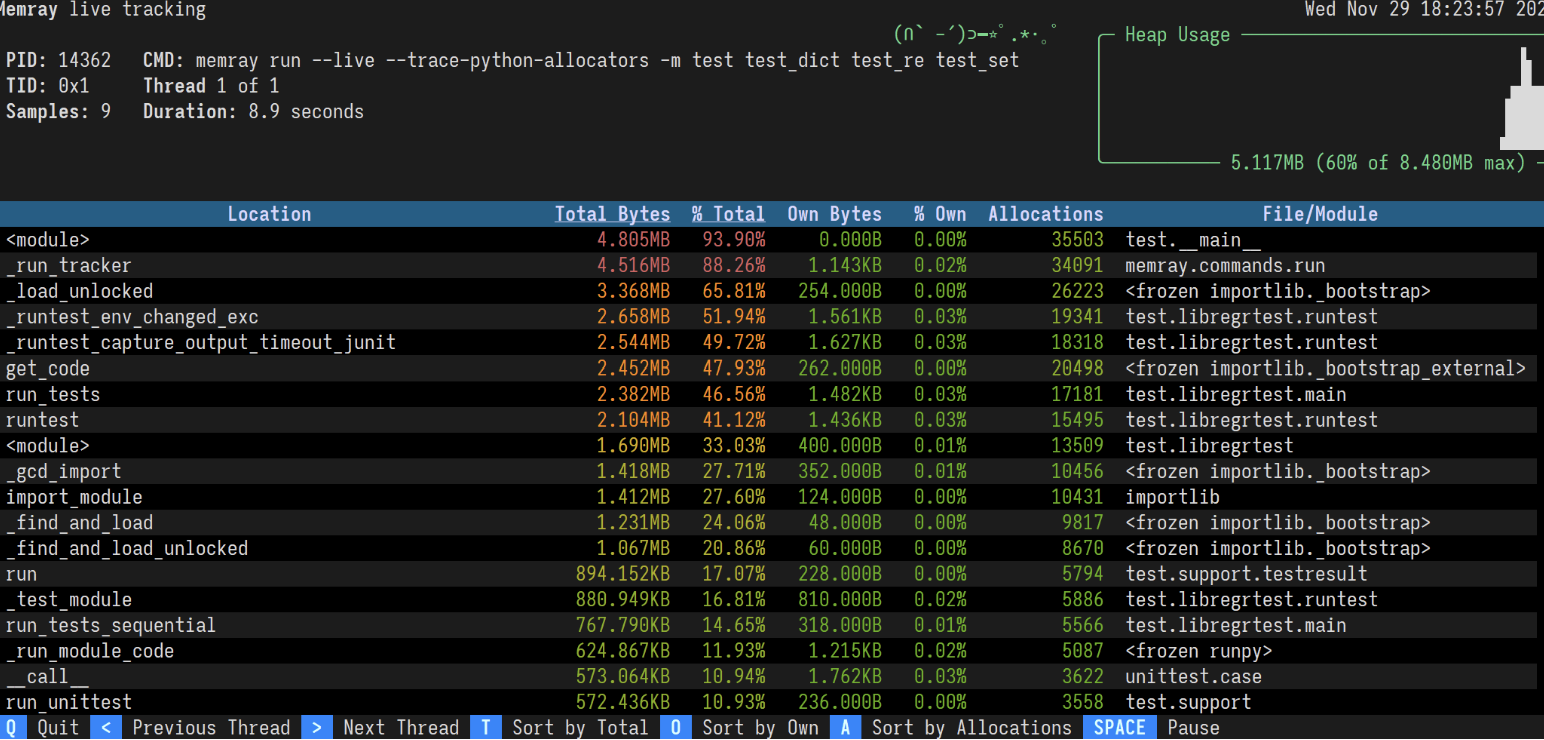
Task: Sort by the Total Bytes column header
Action: [612, 213]
